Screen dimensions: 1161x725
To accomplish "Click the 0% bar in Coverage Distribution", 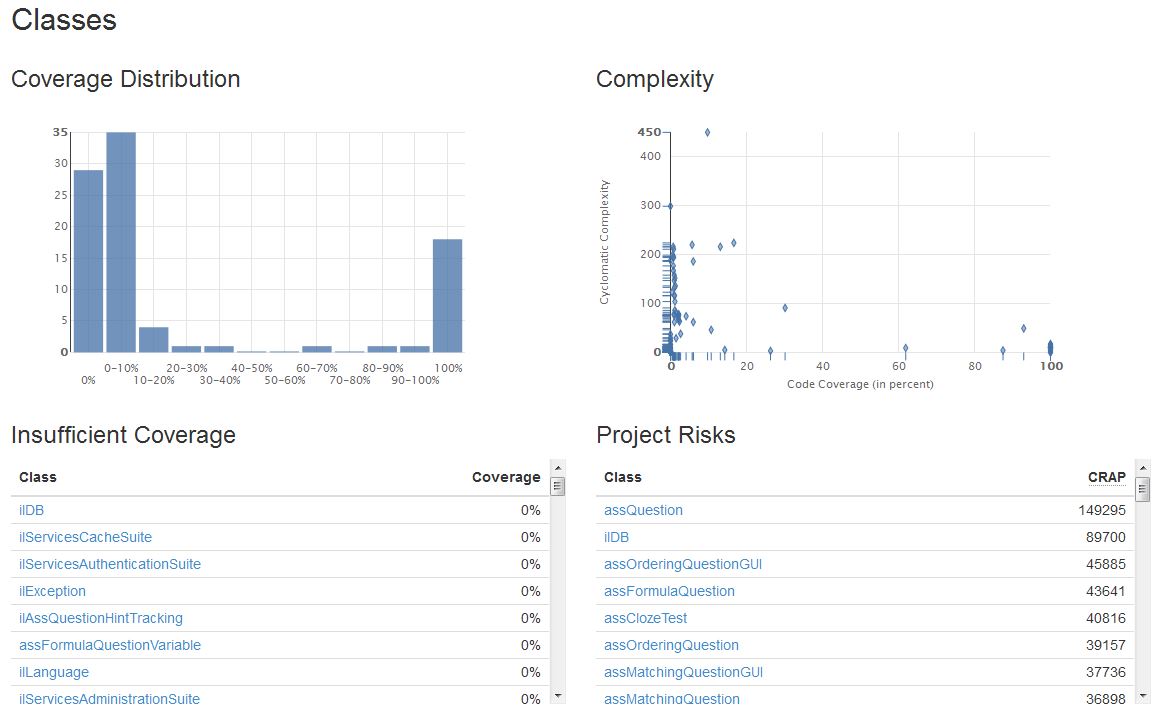I will pos(88,261).
